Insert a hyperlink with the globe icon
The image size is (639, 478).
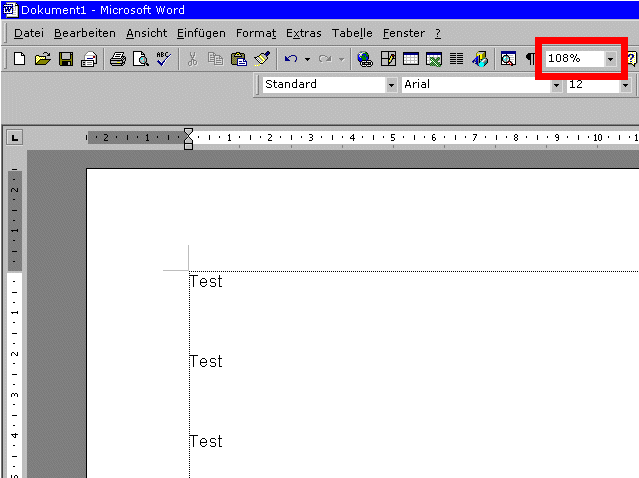coord(364,59)
